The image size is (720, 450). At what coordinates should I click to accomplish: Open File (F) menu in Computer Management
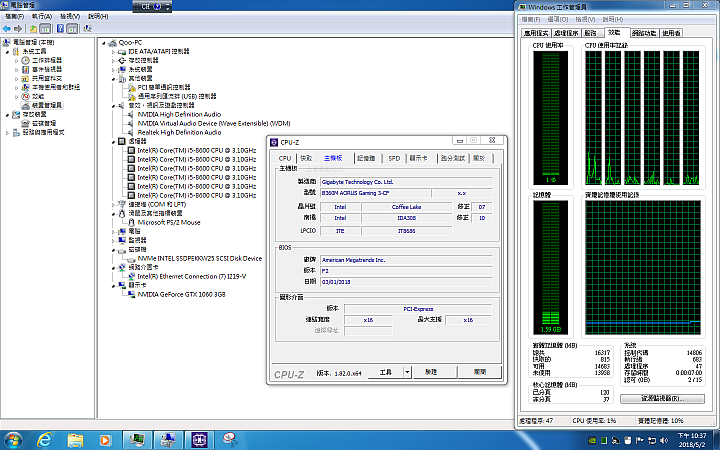[14, 16]
